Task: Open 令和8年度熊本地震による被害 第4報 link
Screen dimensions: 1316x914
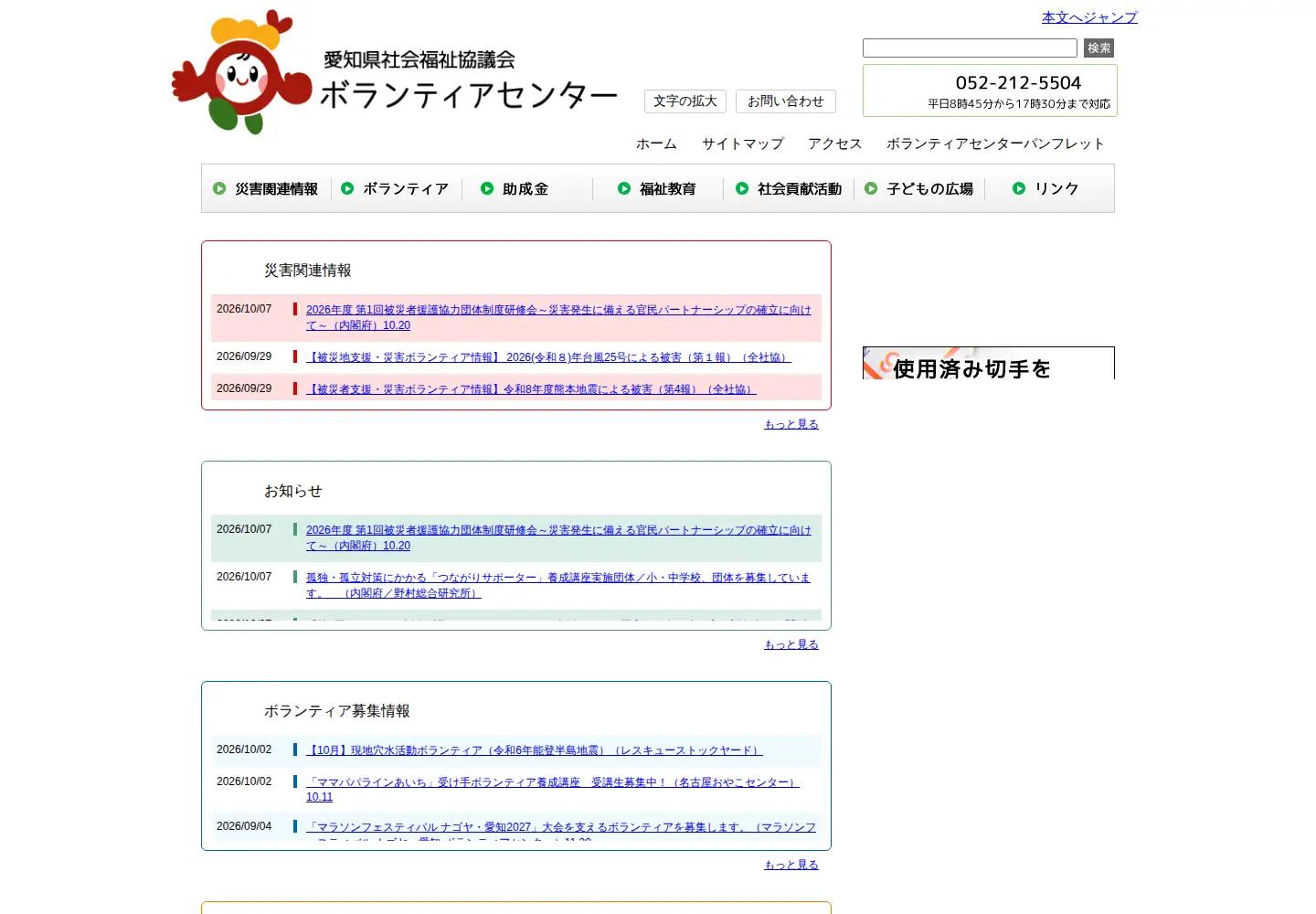Action: pyautogui.click(x=531, y=389)
